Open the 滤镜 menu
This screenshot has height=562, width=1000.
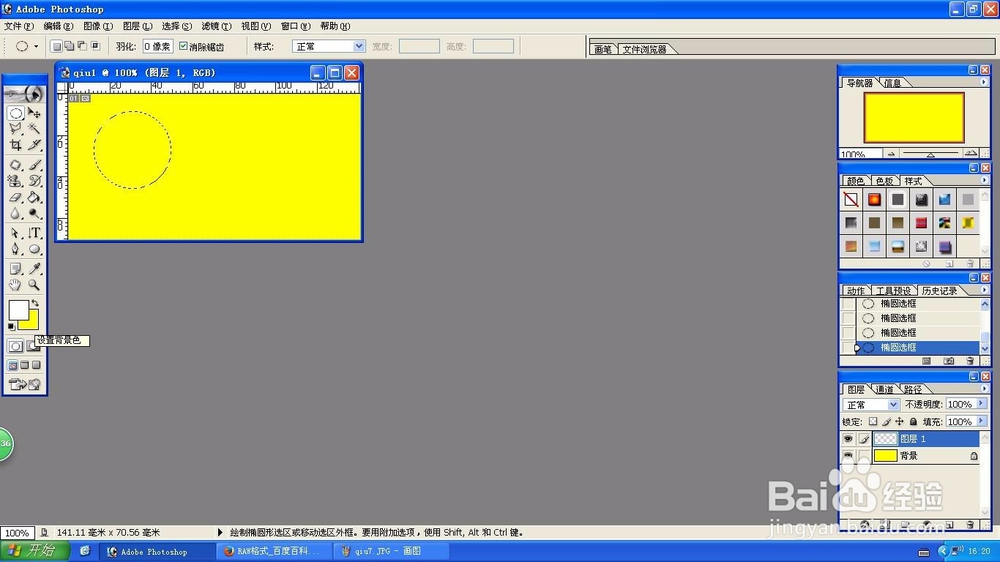pos(216,26)
